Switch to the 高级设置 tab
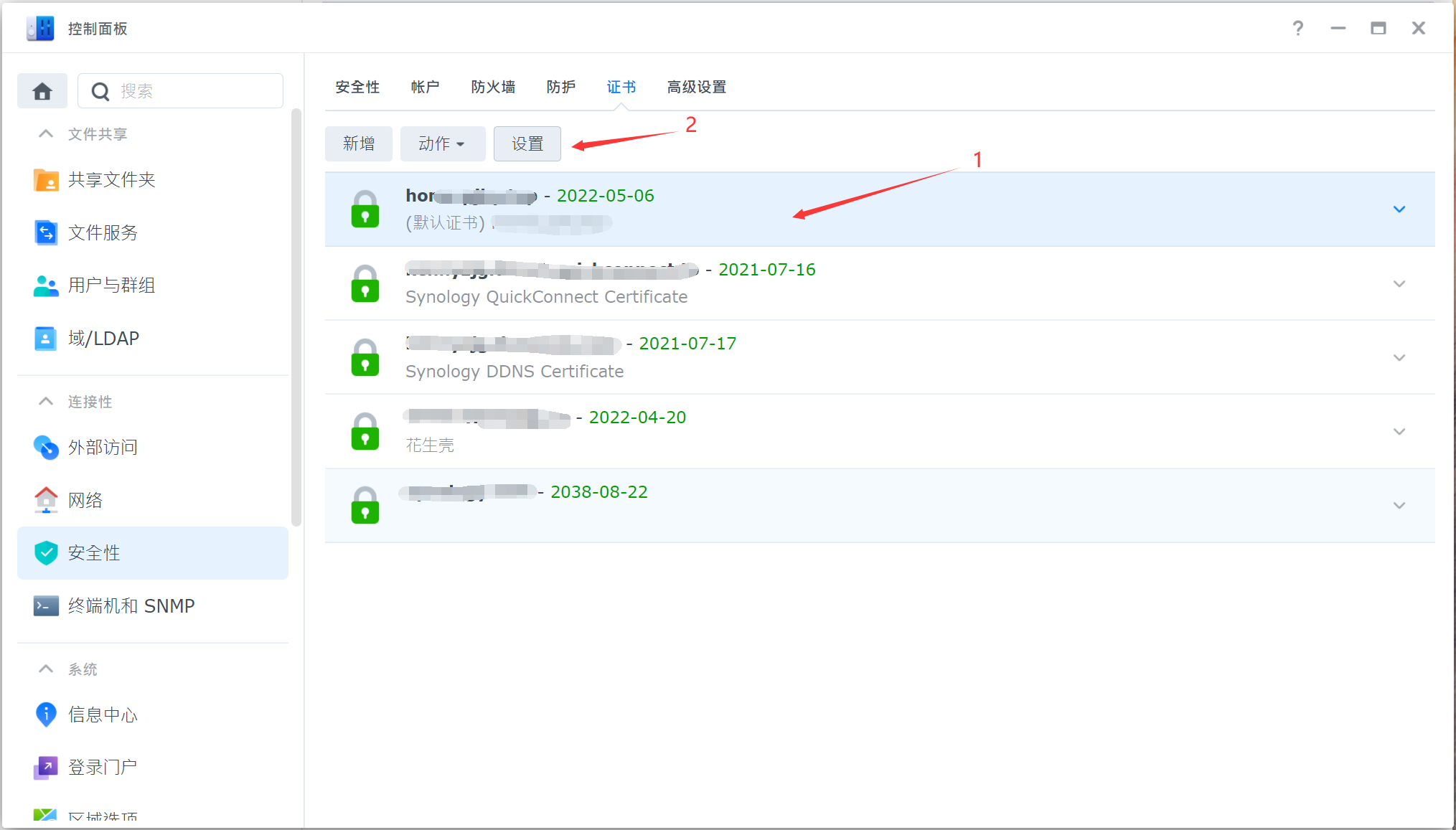The width and height of the screenshot is (1456, 830). [696, 87]
